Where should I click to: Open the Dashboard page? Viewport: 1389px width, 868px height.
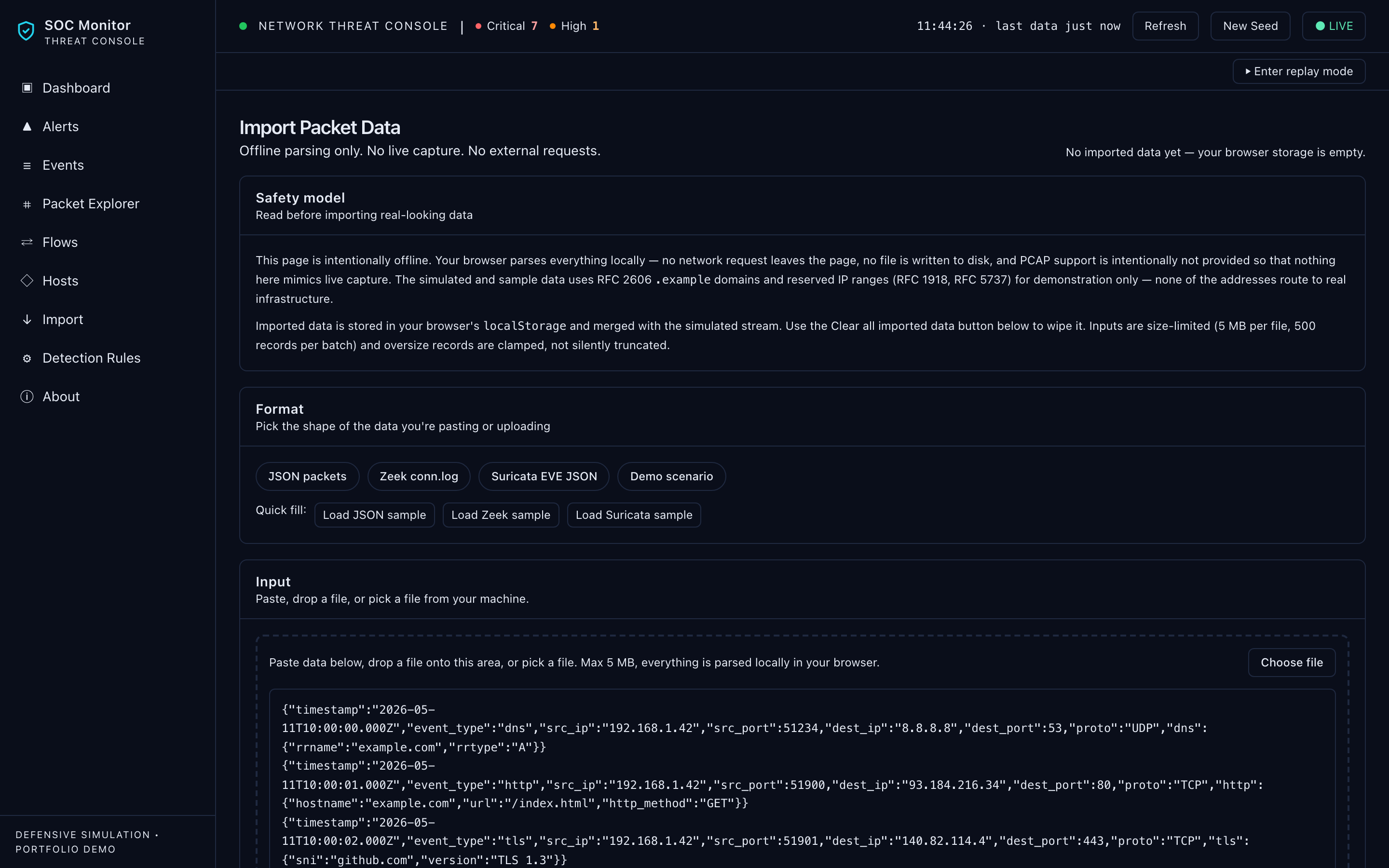(108, 88)
